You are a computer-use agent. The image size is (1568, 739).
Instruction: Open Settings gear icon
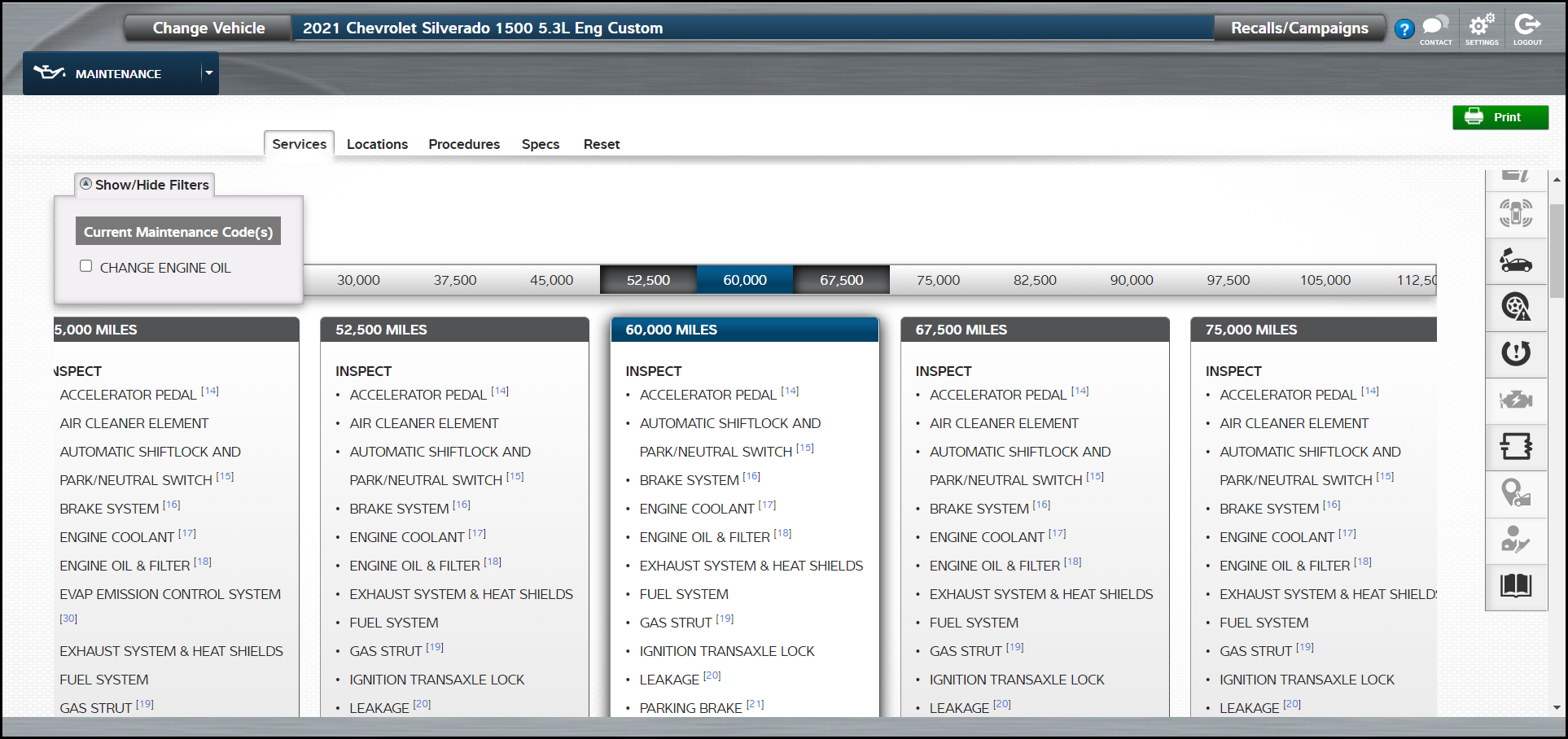(1481, 28)
